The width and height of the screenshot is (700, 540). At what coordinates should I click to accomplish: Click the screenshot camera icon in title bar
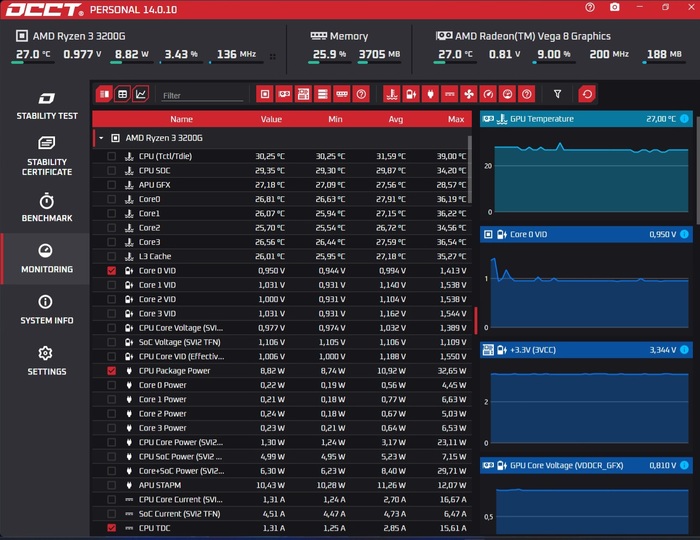(x=614, y=8)
